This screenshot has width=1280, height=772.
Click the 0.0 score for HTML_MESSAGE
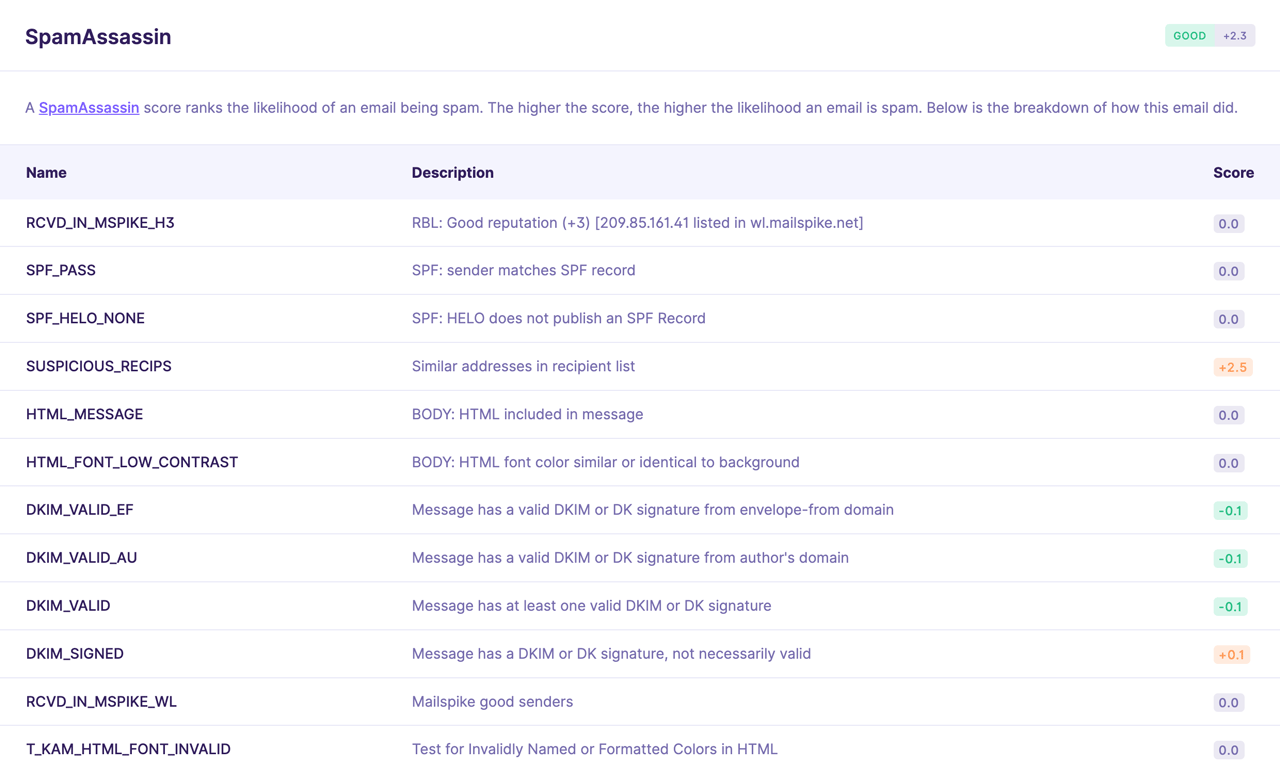(x=1229, y=415)
